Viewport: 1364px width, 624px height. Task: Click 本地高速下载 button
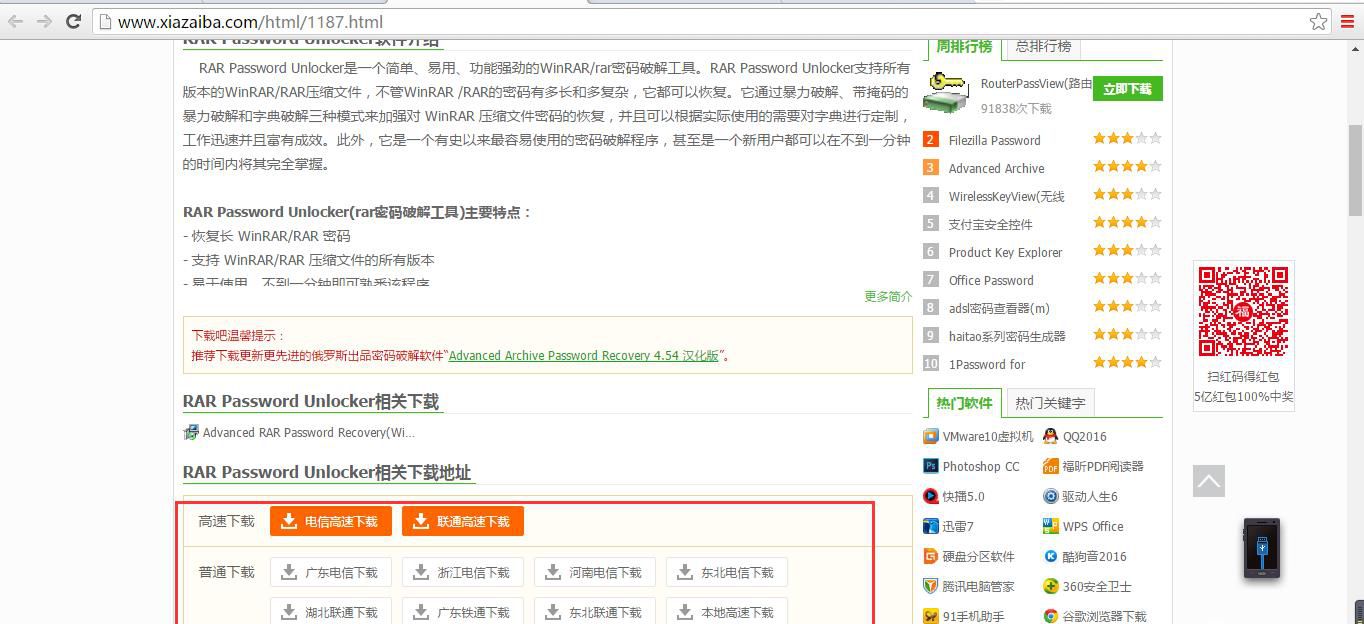727,611
